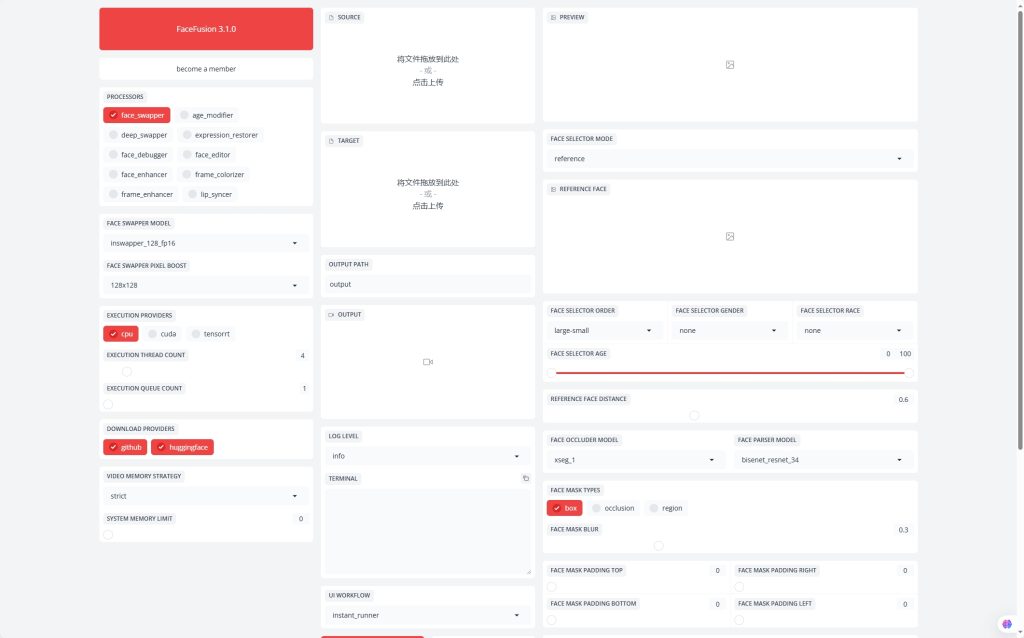
Task: Click the Face Selector Age maximum value field
Action: pyautogui.click(x=904, y=354)
